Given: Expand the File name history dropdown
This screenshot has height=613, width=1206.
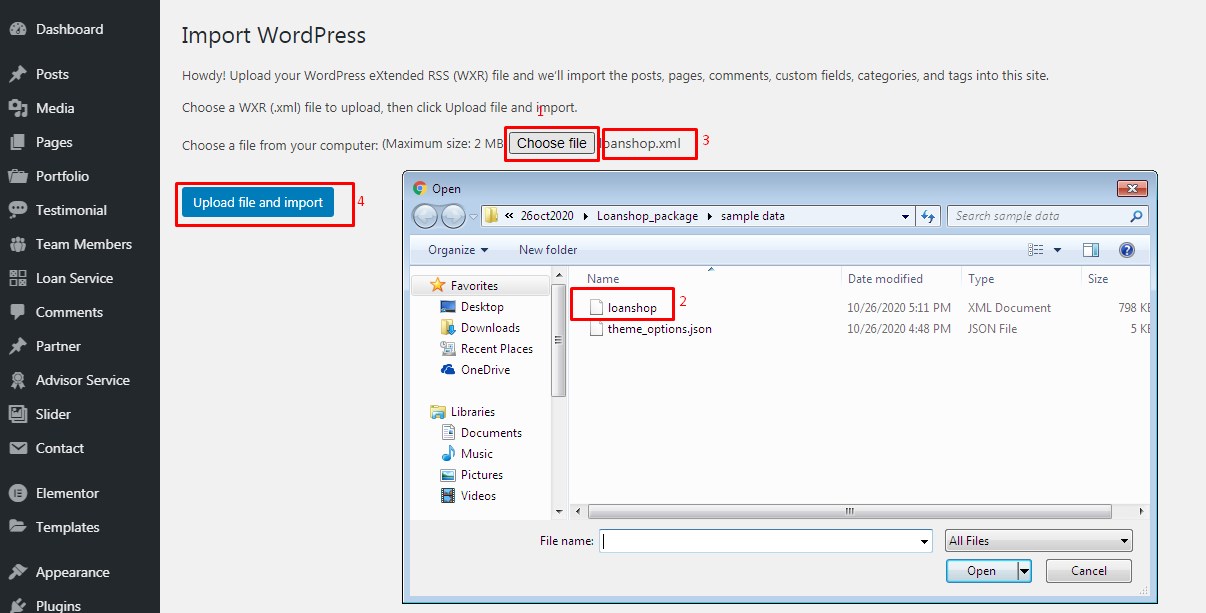Looking at the screenshot, I should pos(924,541).
